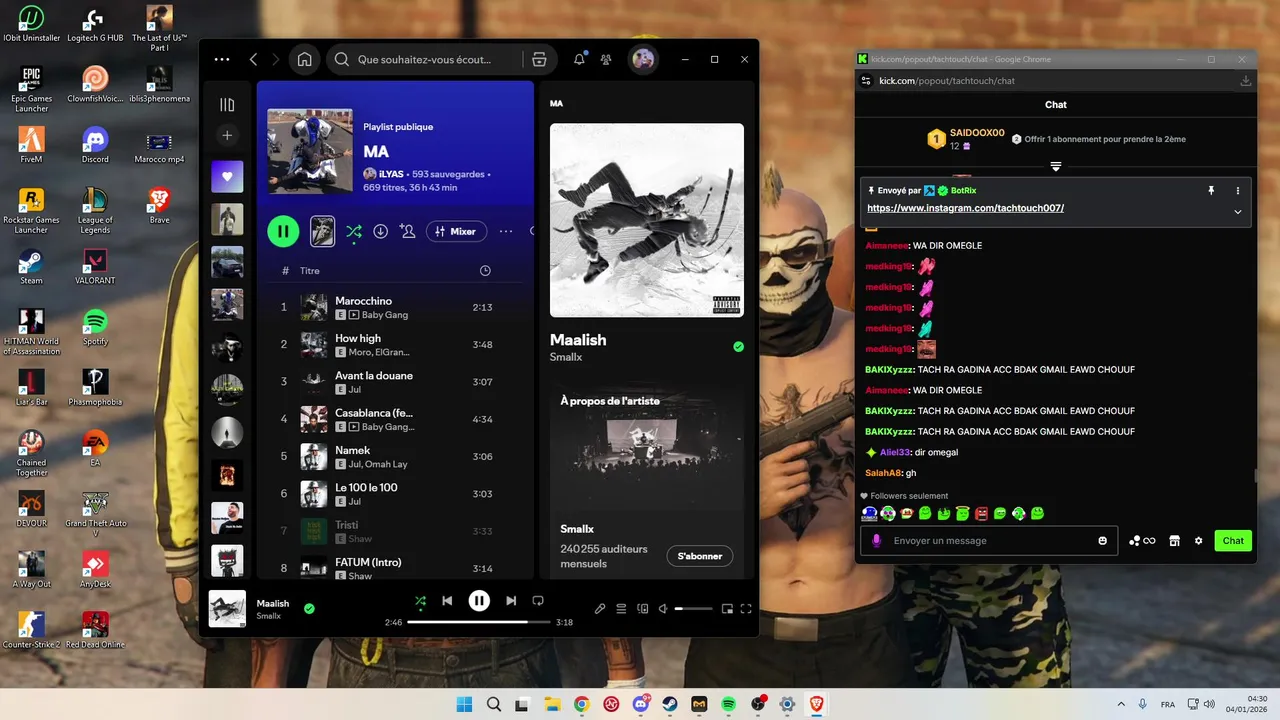Viewport: 1280px width, 720px height.
Task: Send message with green Chat button
Action: pyautogui.click(x=1233, y=541)
